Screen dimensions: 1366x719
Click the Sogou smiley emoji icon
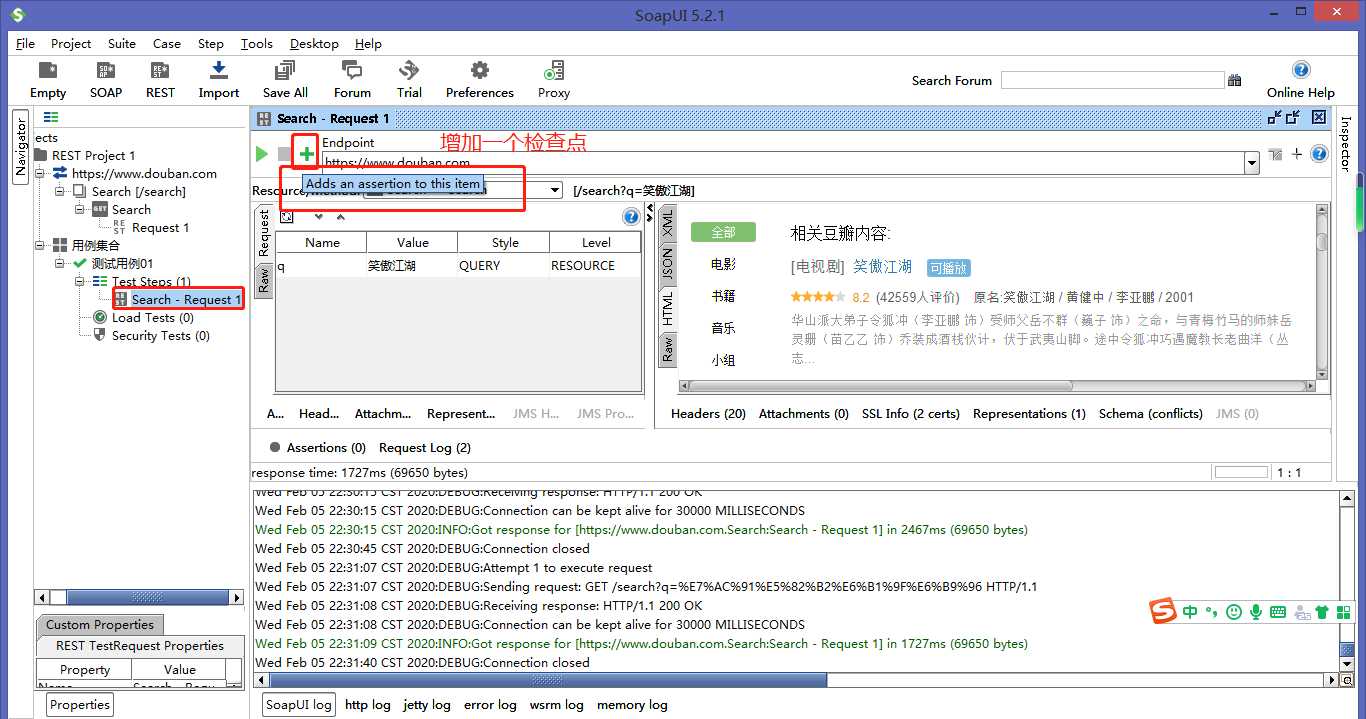click(1234, 611)
